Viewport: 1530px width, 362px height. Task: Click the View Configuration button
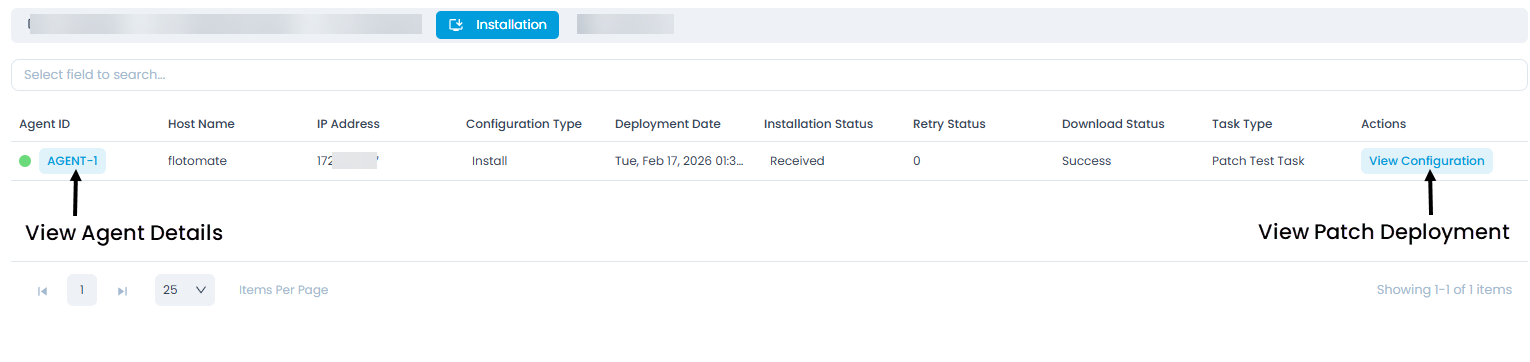pyautogui.click(x=1426, y=161)
